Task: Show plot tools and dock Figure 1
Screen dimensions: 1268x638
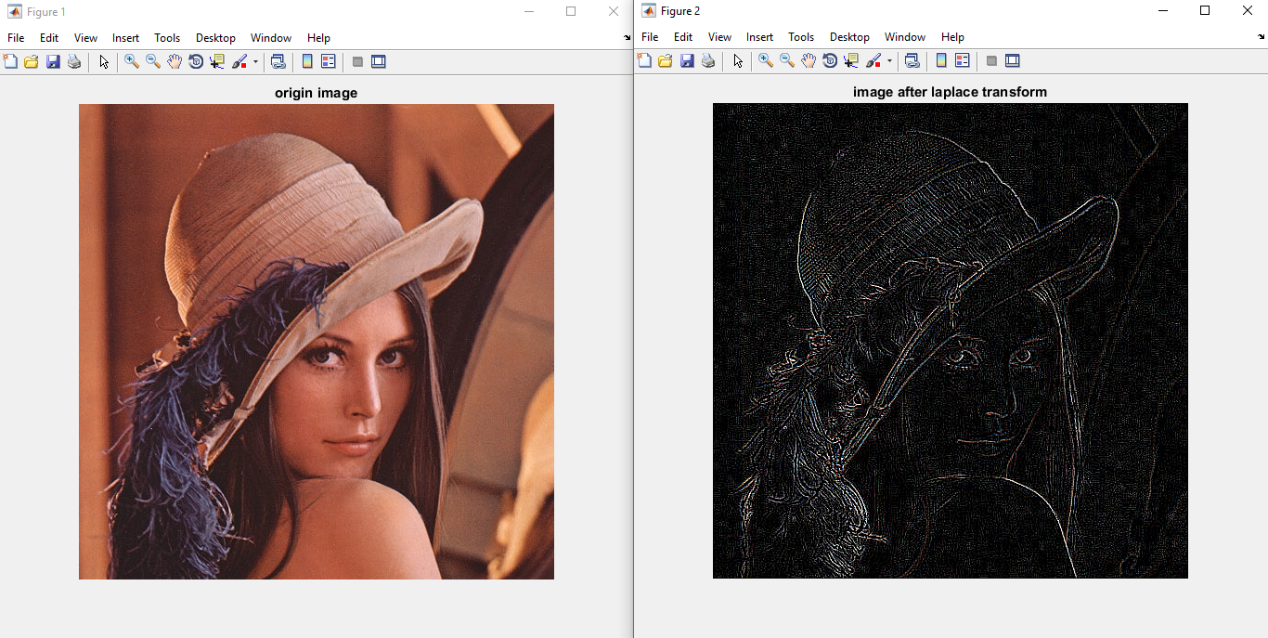Action: pyautogui.click(x=378, y=62)
